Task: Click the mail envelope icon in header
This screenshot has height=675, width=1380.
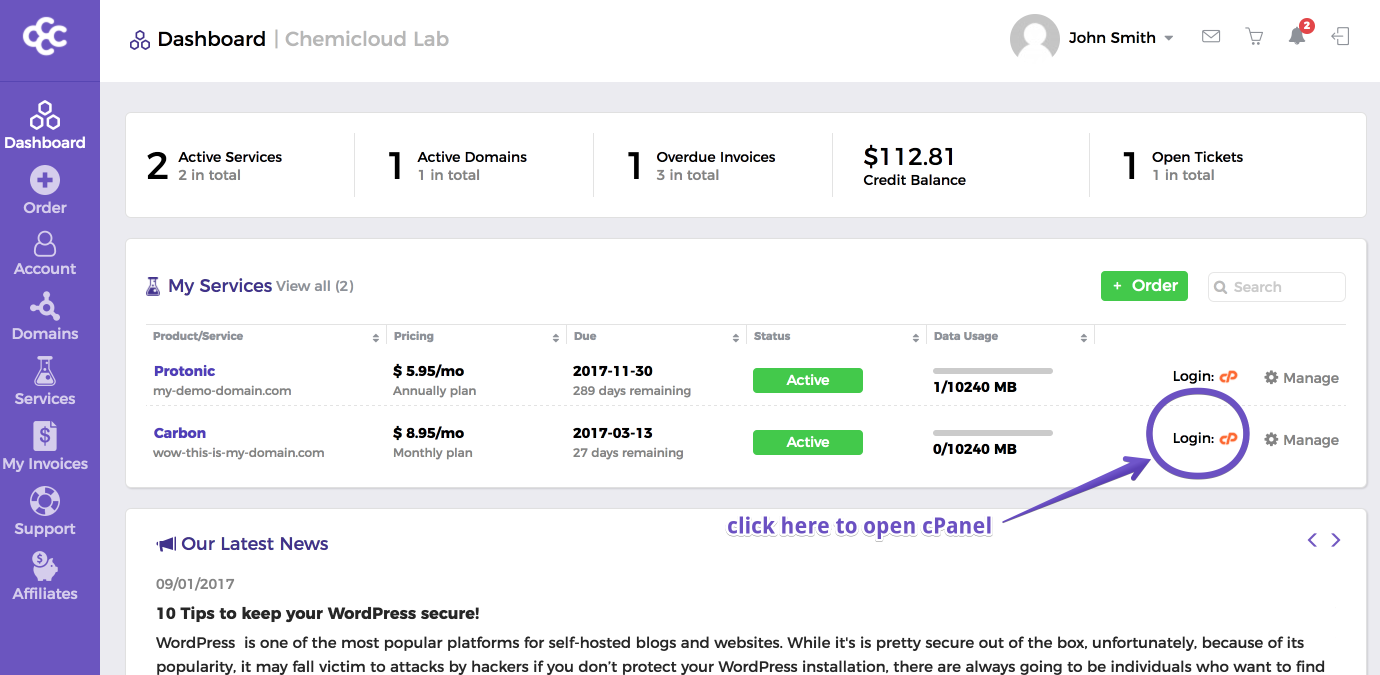Action: point(1211,37)
